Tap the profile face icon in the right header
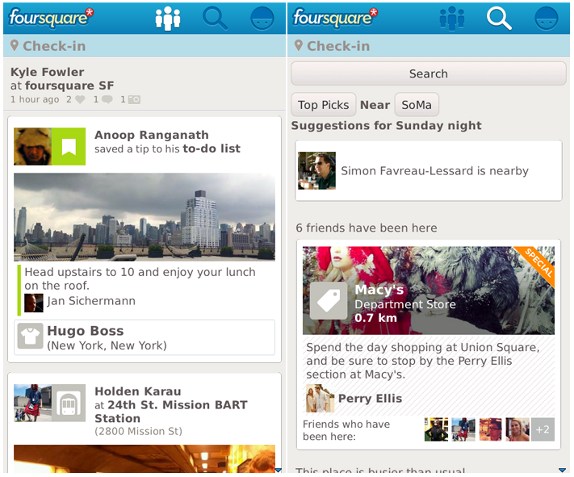This screenshot has height=477, width=574. click(x=546, y=18)
